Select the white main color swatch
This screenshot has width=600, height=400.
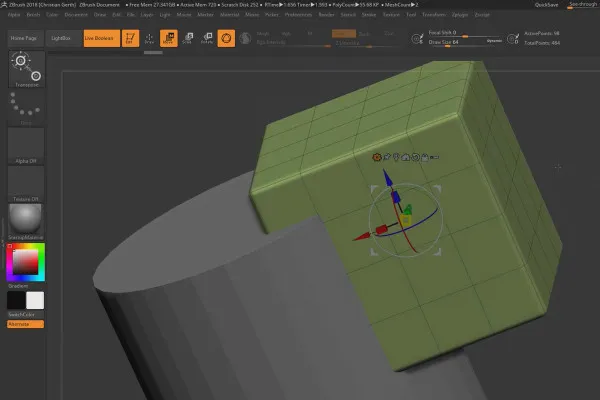point(35,300)
